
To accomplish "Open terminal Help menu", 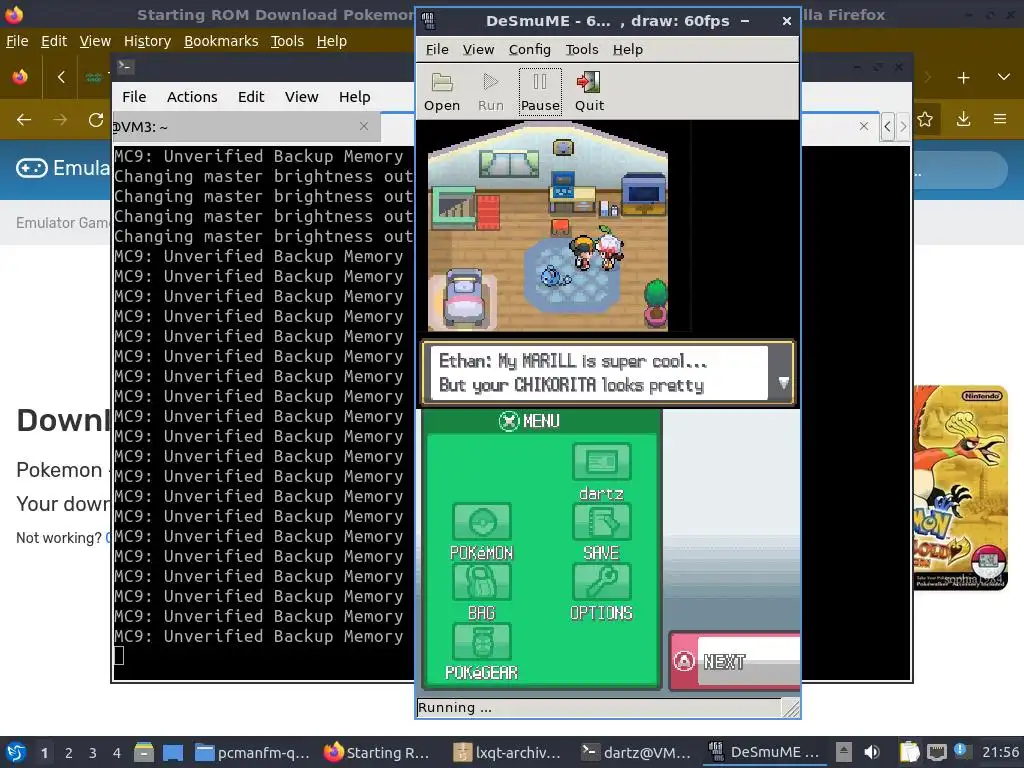I will point(355,97).
